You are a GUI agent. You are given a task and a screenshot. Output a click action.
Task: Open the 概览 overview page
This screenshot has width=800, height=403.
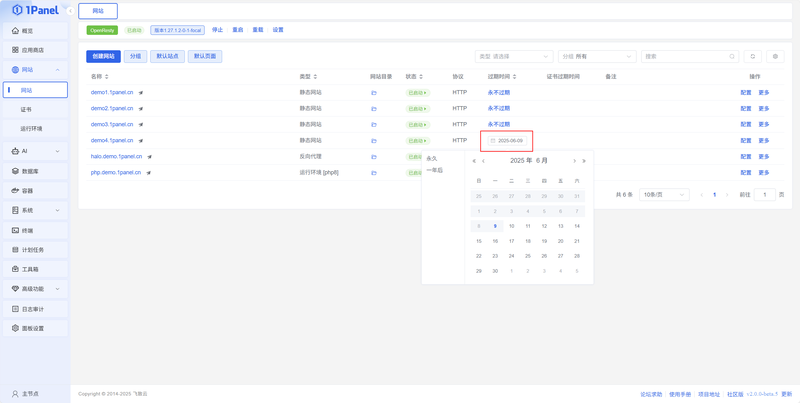point(35,31)
